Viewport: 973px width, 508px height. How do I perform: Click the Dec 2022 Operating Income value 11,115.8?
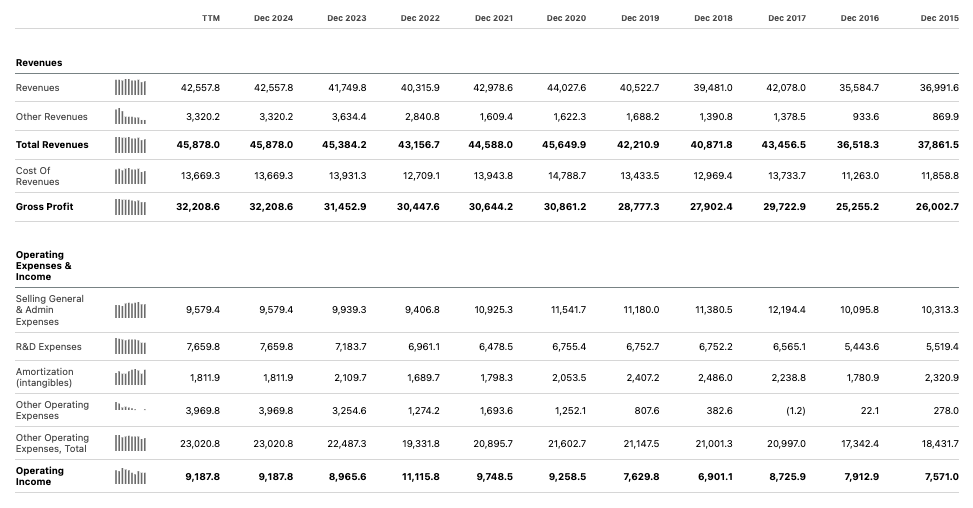point(420,477)
